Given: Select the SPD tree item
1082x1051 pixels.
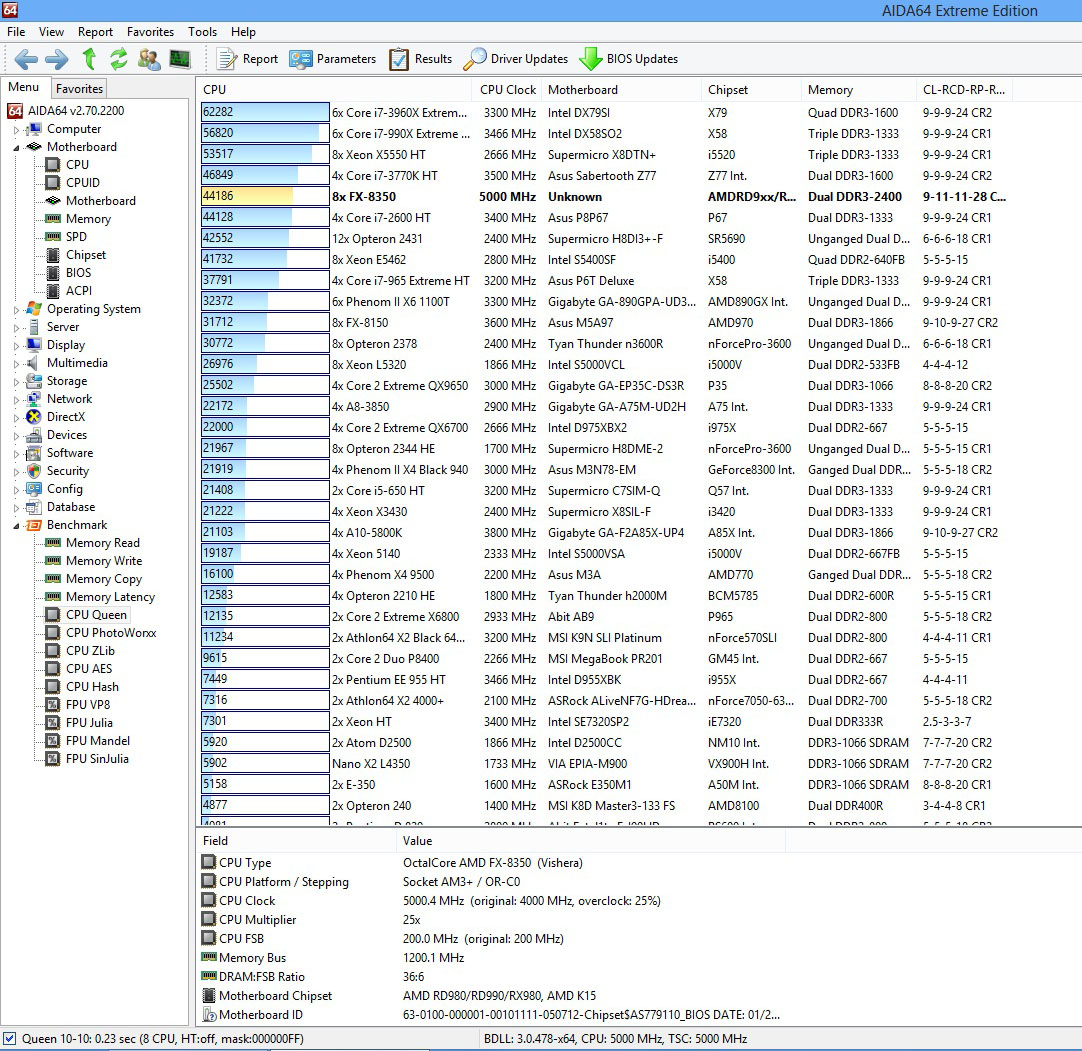Looking at the screenshot, I should 76,237.
